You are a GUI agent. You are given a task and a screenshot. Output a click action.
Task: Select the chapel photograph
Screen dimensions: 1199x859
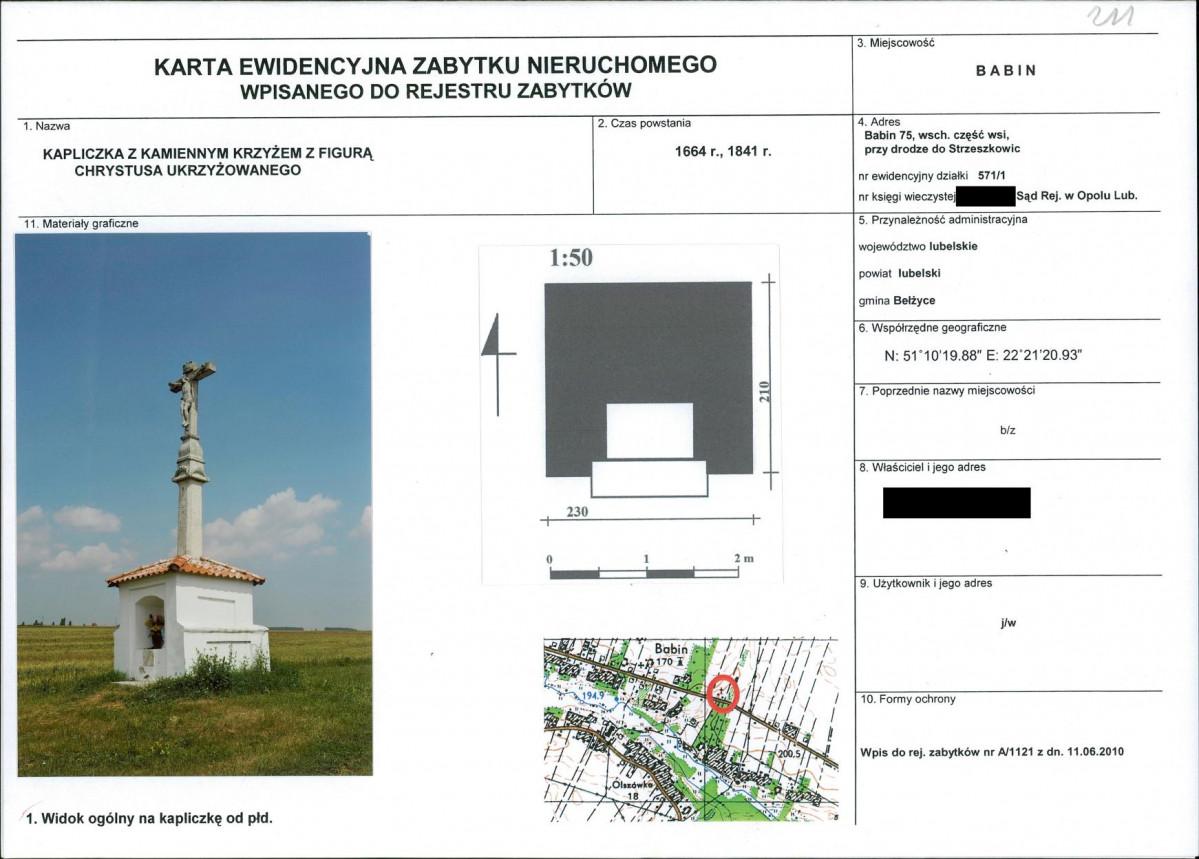[194, 505]
